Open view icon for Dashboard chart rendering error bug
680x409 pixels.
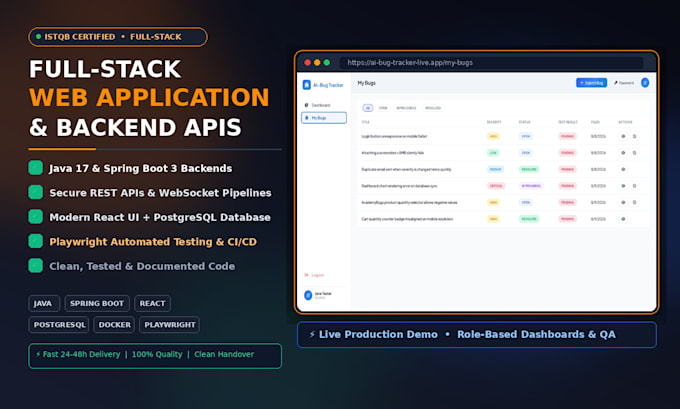tap(623, 186)
